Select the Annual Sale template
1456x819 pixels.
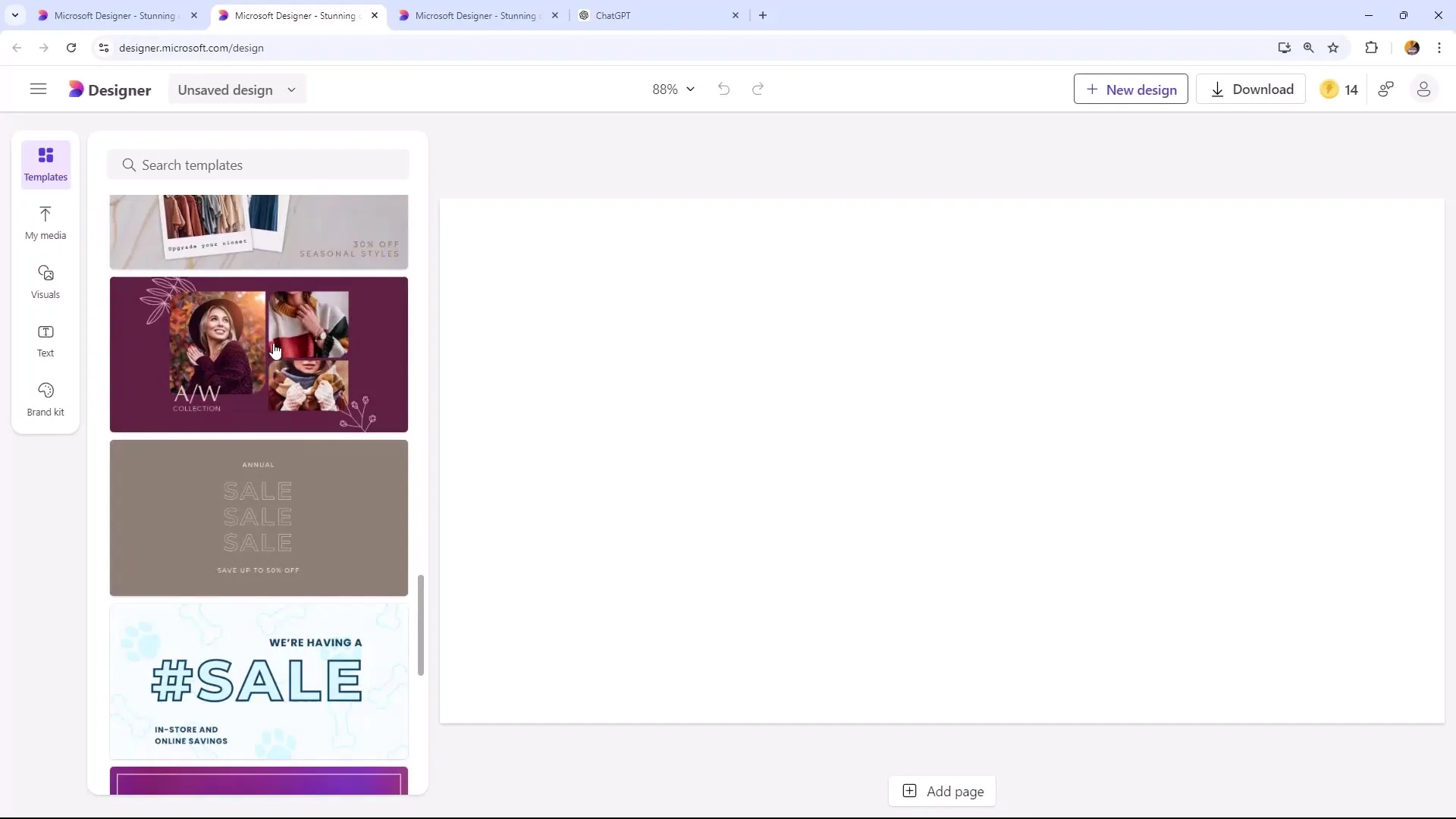259,517
